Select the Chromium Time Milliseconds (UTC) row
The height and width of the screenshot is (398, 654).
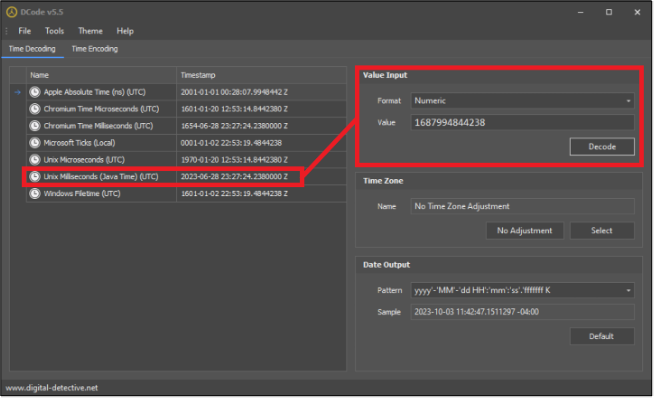pos(186,126)
